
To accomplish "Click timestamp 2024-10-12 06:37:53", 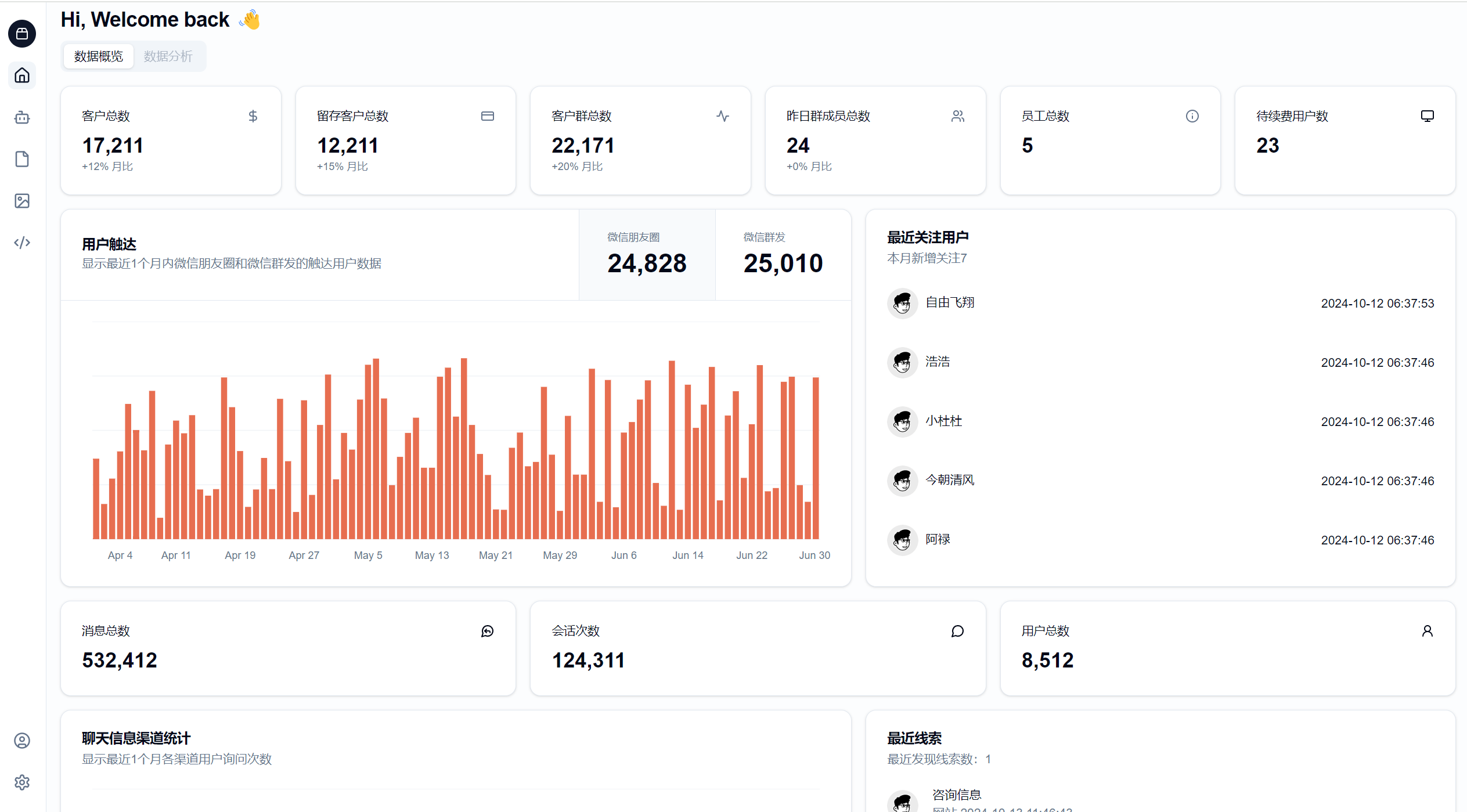I will coord(1378,304).
